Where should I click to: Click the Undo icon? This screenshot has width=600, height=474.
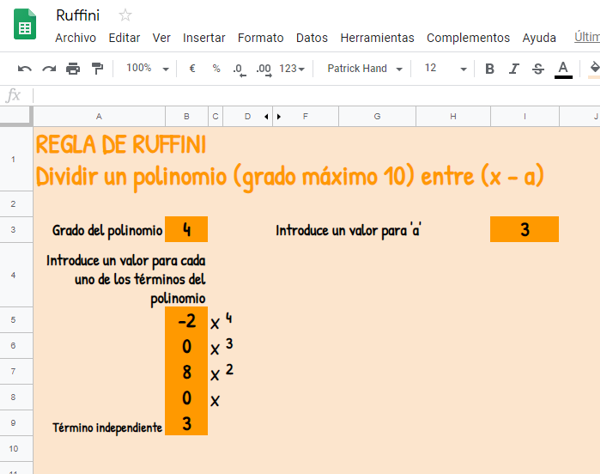pyautogui.click(x=25, y=69)
